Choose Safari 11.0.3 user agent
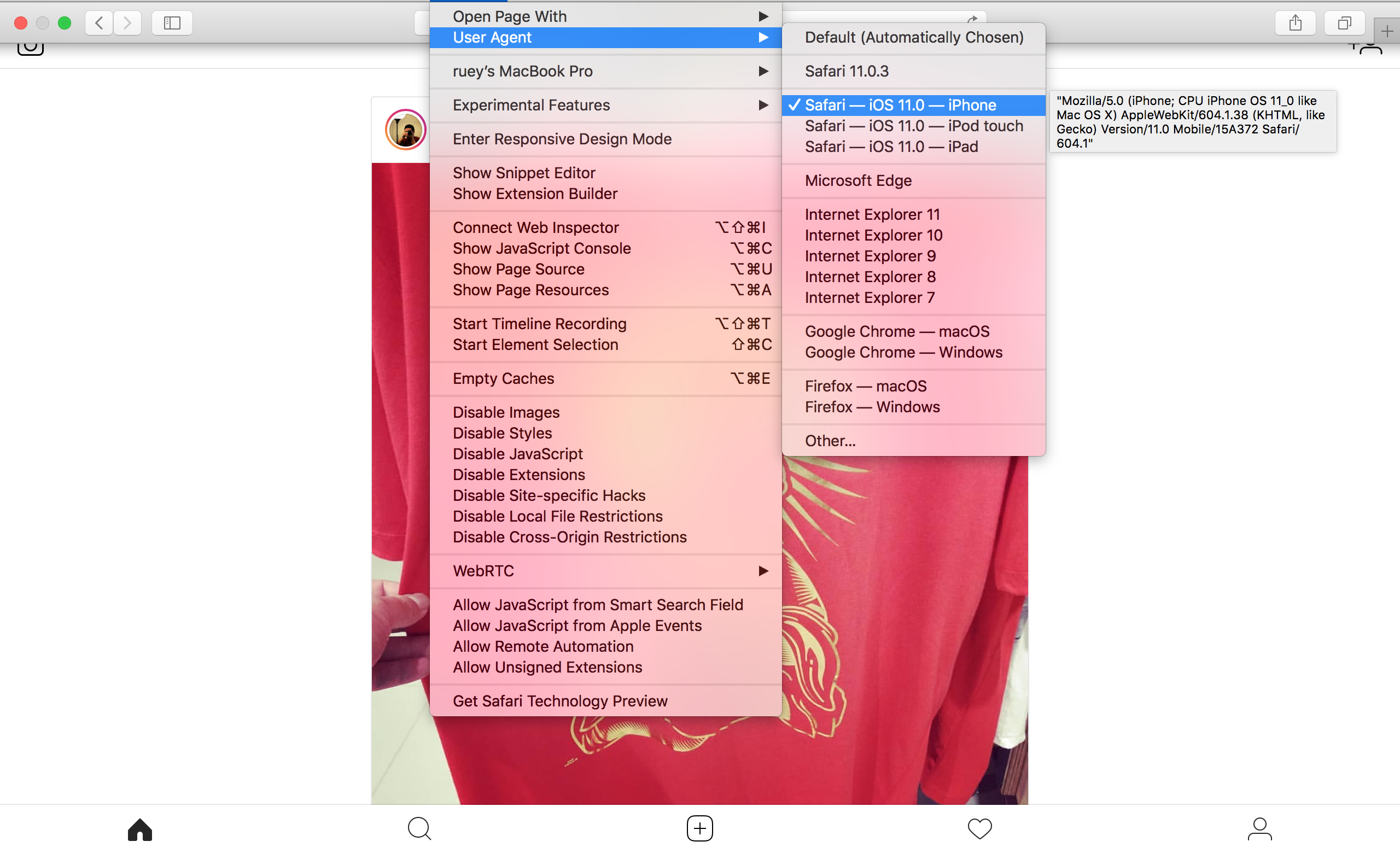The image size is (1400, 853). pos(913,71)
